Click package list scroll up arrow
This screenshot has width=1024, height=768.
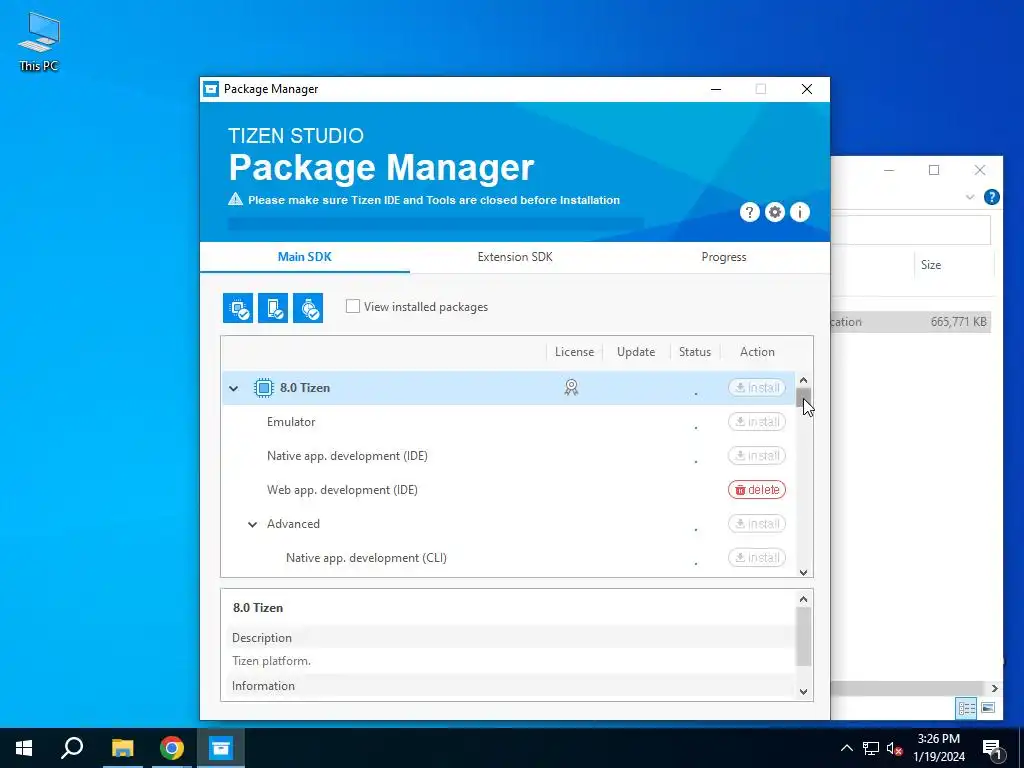(803, 380)
